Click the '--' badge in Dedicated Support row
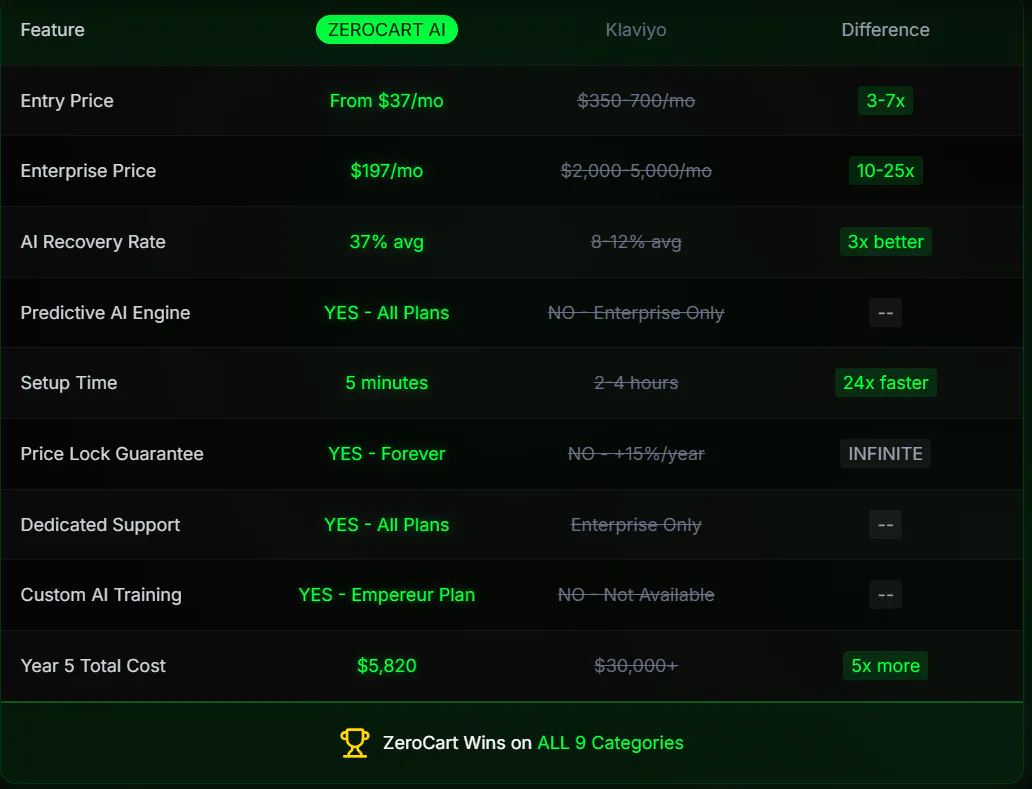1032x789 pixels. pyautogui.click(x=885, y=524)
